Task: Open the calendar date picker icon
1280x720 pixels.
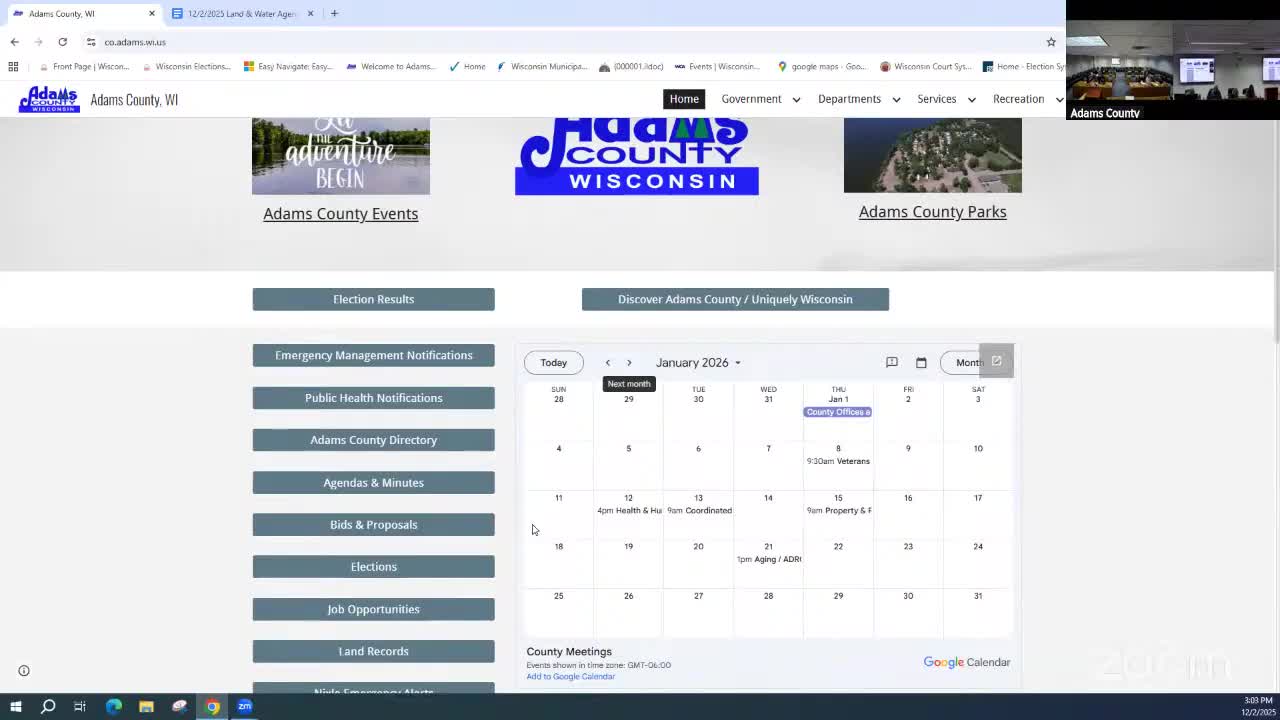Action: (x=921, y=362)
